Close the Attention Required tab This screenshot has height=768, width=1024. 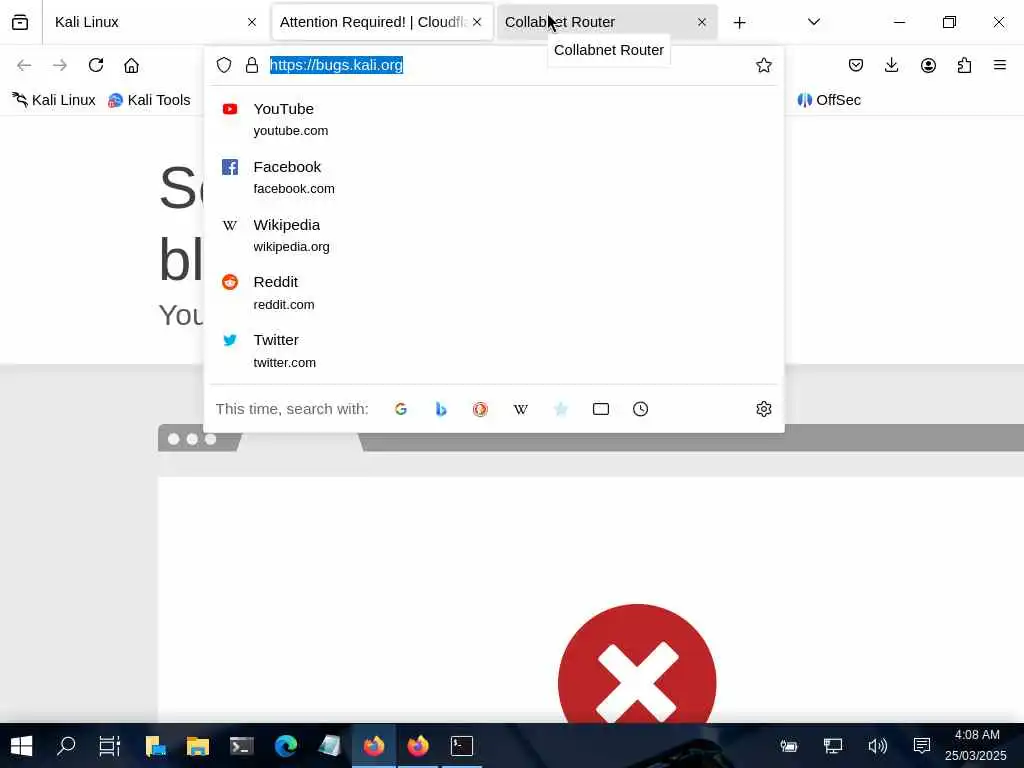(477, 22)
